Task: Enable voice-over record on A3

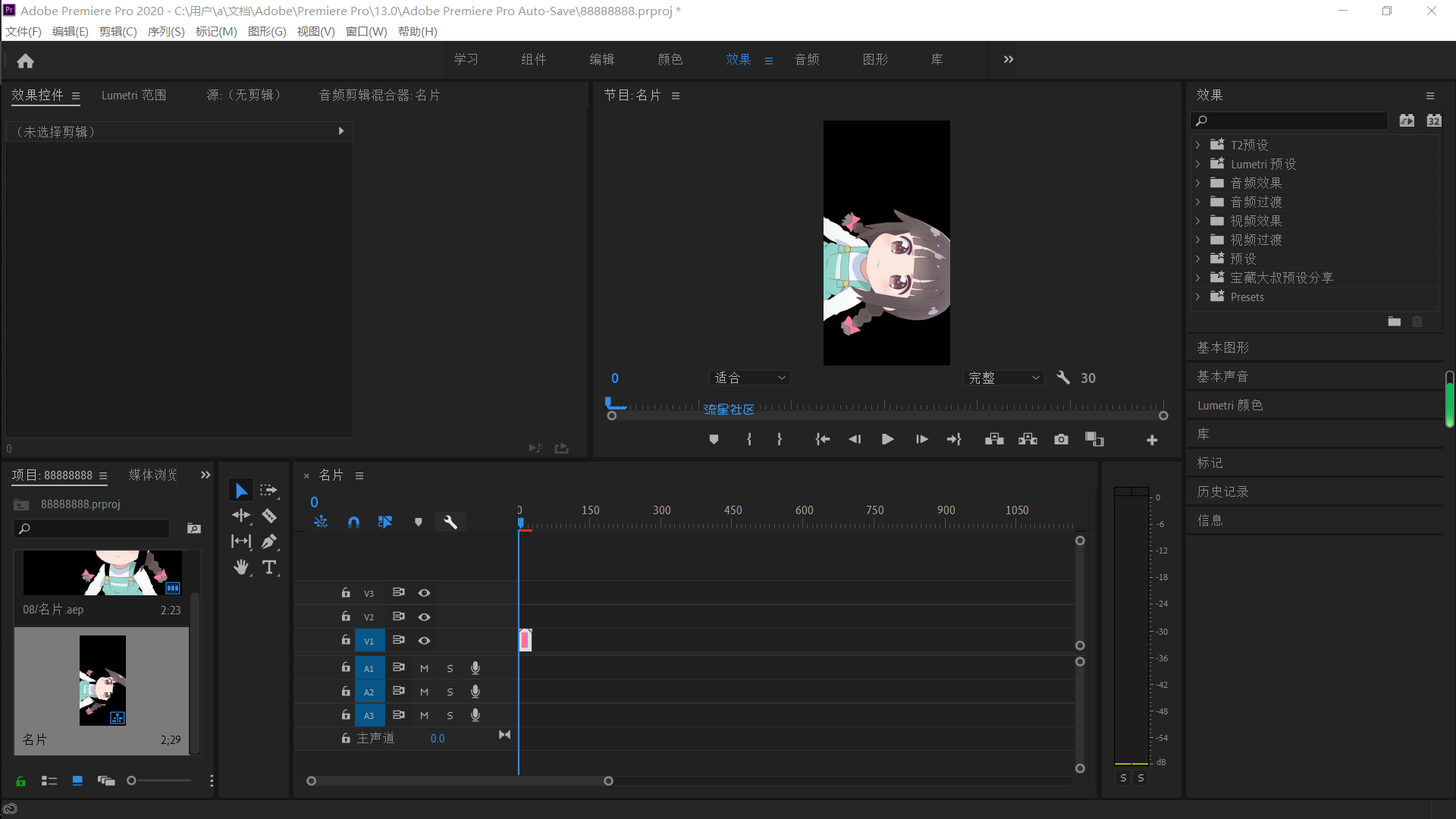Action: click(475, 715)
